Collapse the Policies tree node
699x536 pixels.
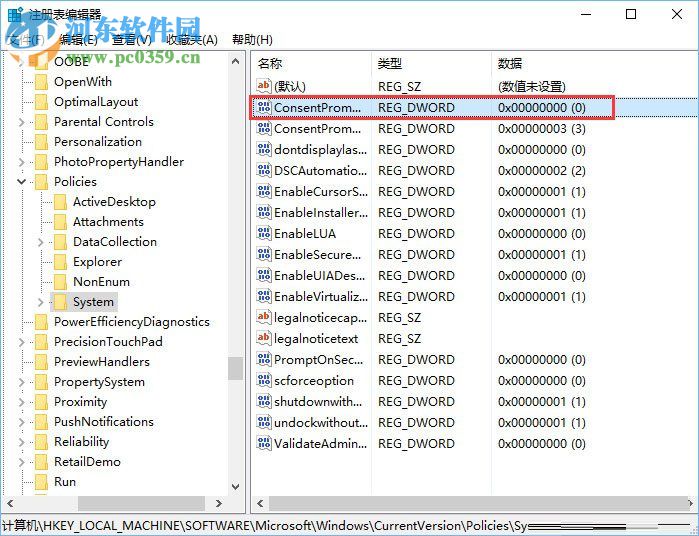(x=21, y=181)
